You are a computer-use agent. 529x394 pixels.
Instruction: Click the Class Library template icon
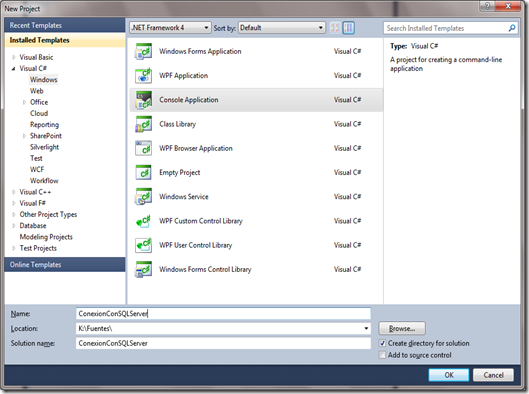click(143, 124)
